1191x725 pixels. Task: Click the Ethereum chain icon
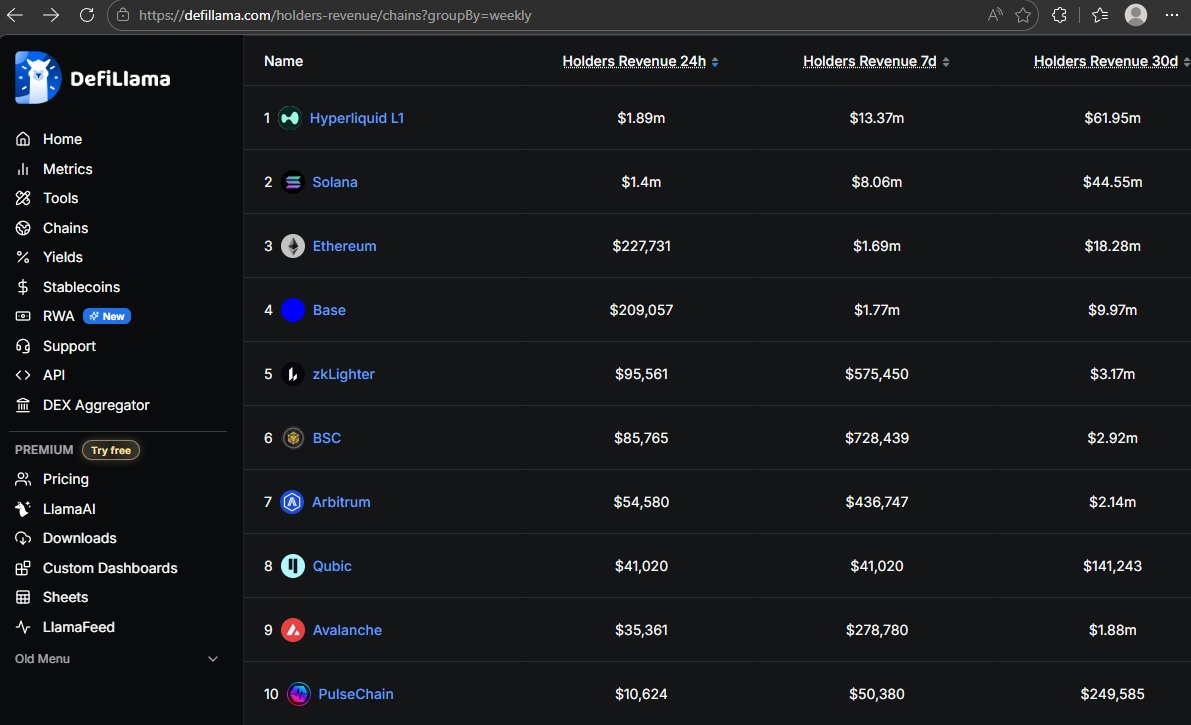point(292,246)
